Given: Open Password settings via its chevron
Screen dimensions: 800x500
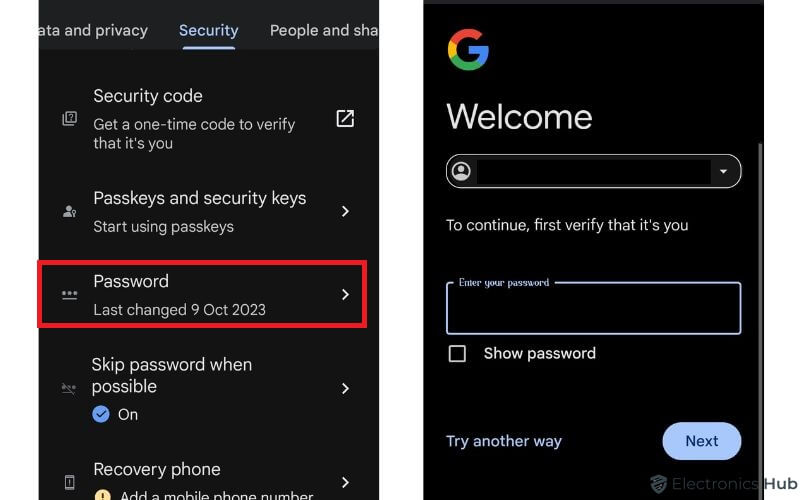Looking at the screenshot, I should [345, 294].
